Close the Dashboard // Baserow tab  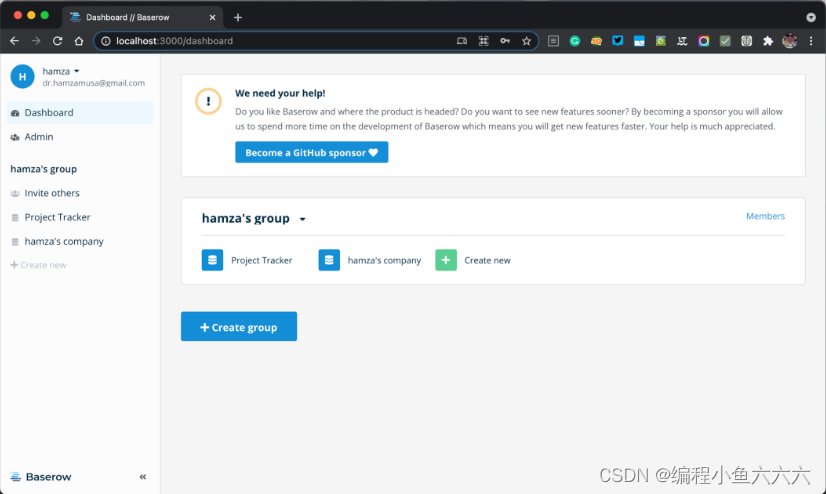point(212,17)
